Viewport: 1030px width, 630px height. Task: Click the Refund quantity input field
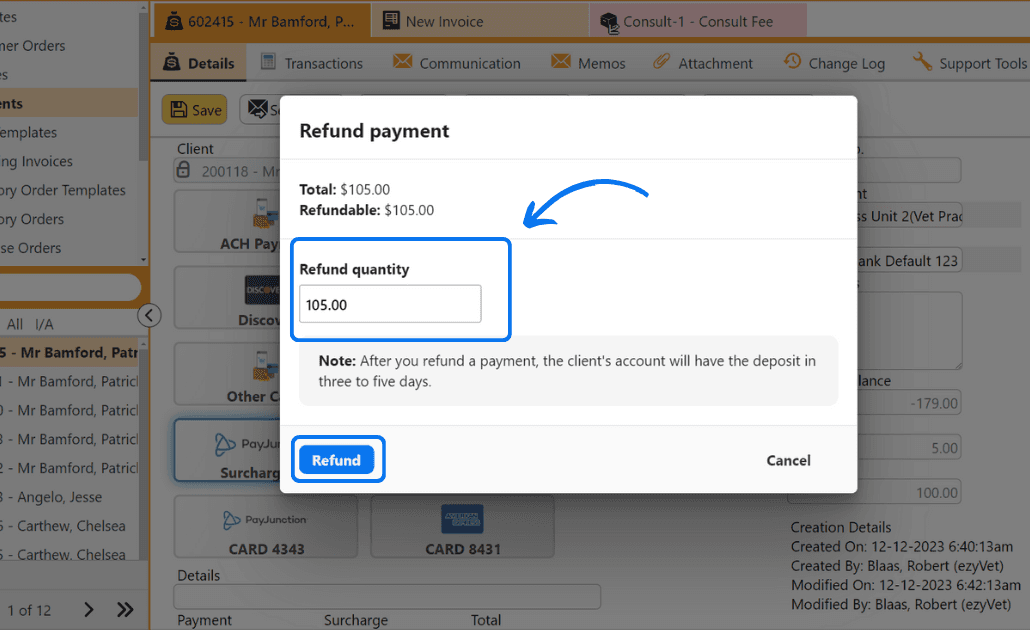[390, 304]
